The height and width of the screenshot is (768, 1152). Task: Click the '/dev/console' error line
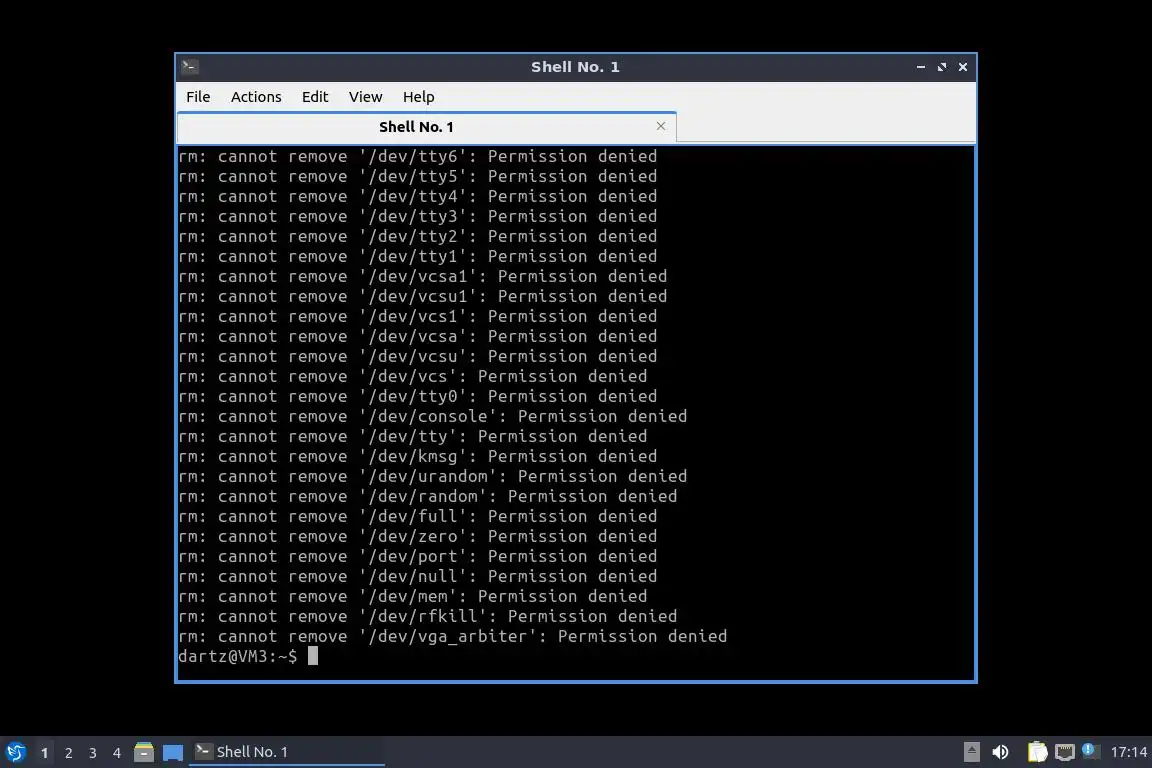(433, 416)
